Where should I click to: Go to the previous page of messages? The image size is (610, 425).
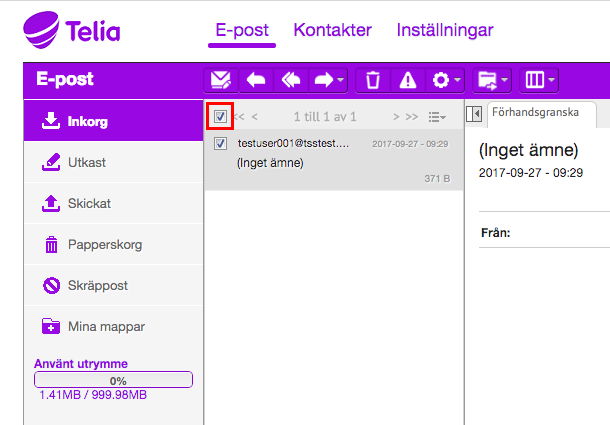[x=255, y=117]
